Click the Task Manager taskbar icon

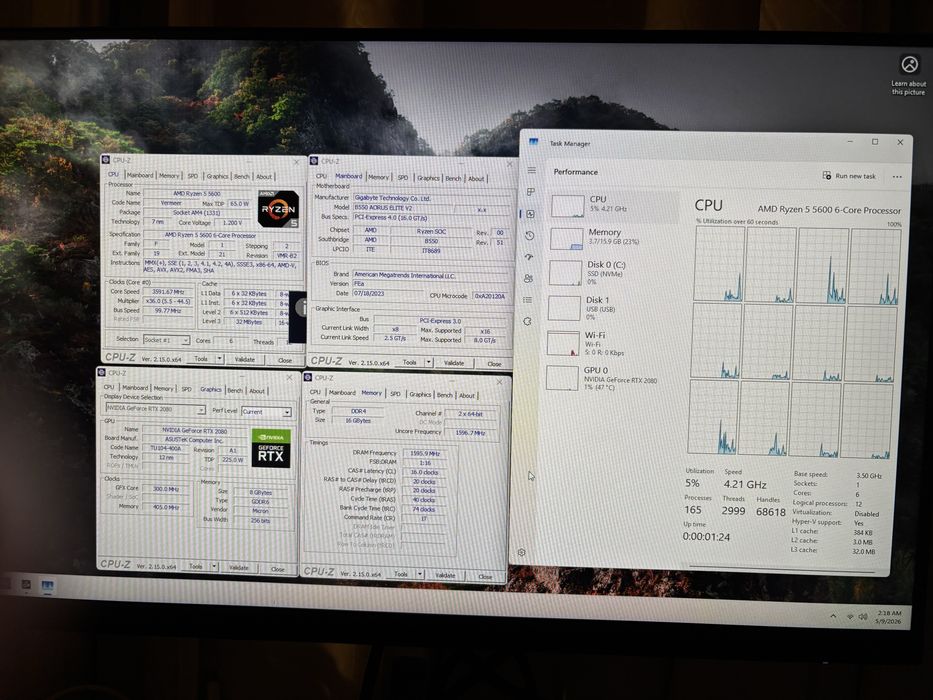(x=48, y=586)
